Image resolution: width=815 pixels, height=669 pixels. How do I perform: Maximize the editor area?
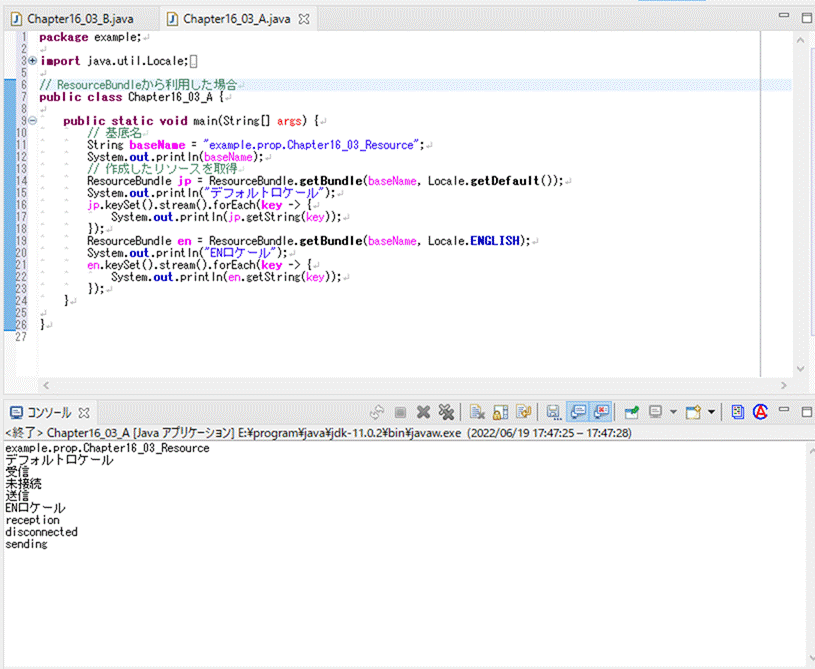[807, 18]
